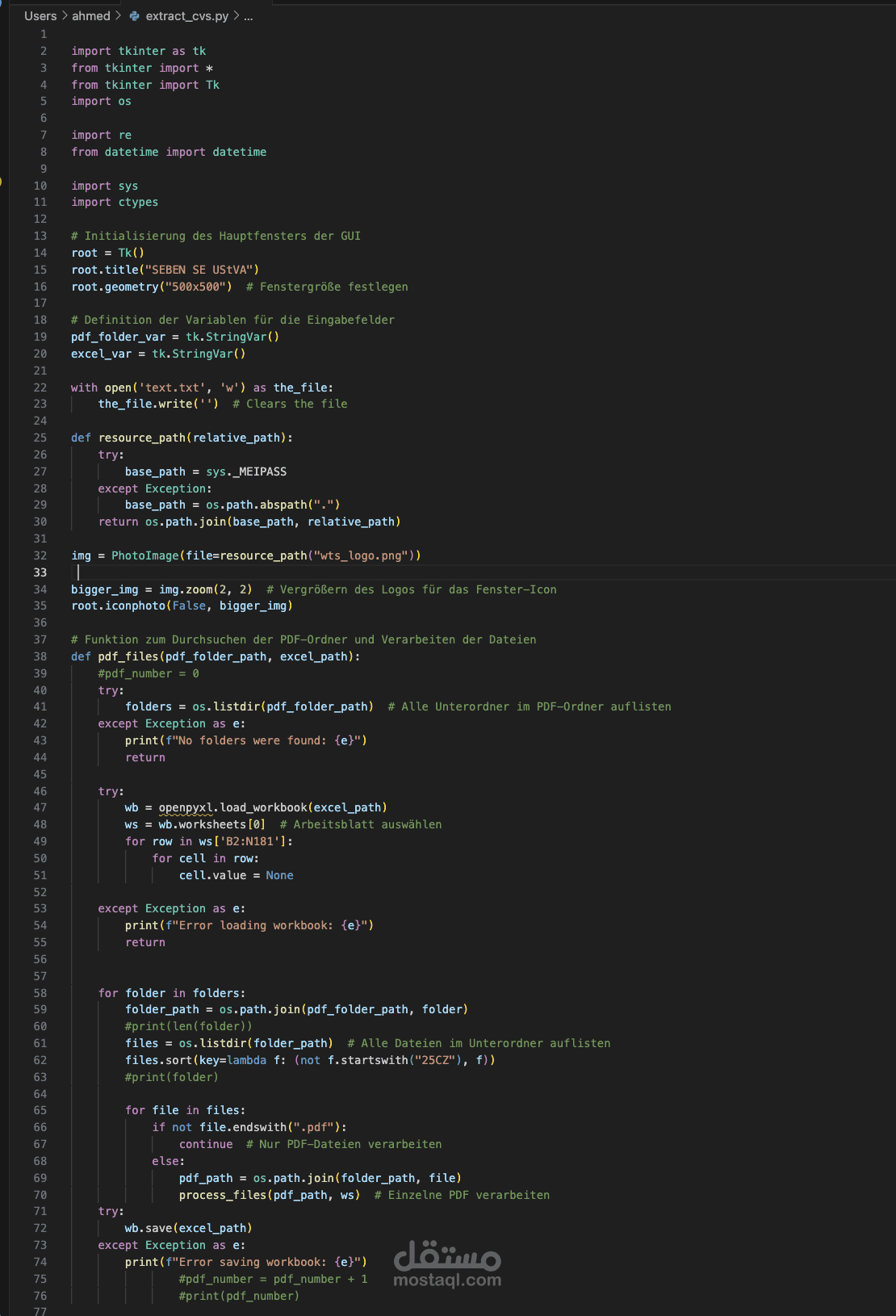Click 'import ctypes' statement
This screenshot has height=1316, width=896.
click(115, 202)
